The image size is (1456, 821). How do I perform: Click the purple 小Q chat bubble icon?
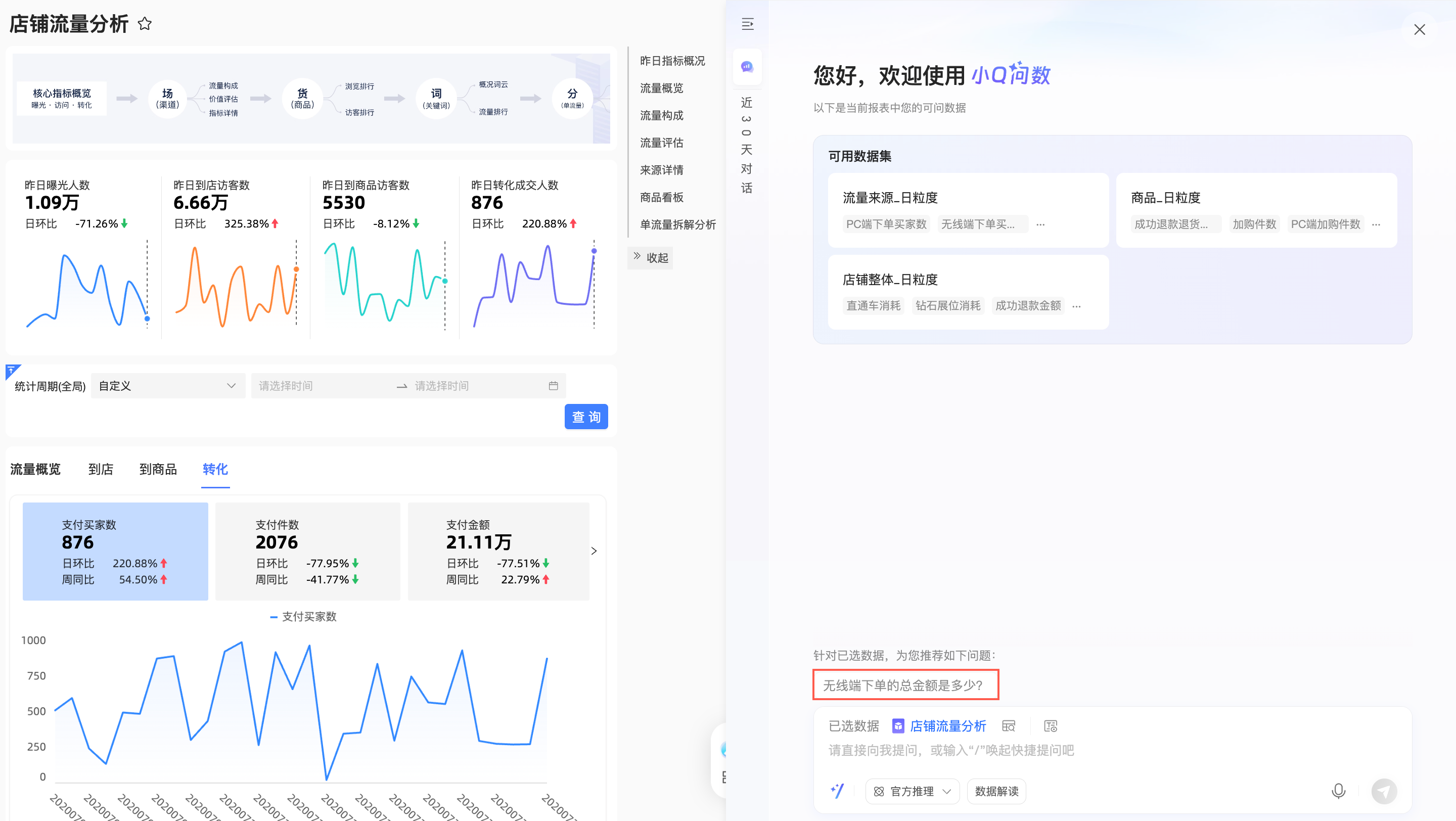point(747,67)
